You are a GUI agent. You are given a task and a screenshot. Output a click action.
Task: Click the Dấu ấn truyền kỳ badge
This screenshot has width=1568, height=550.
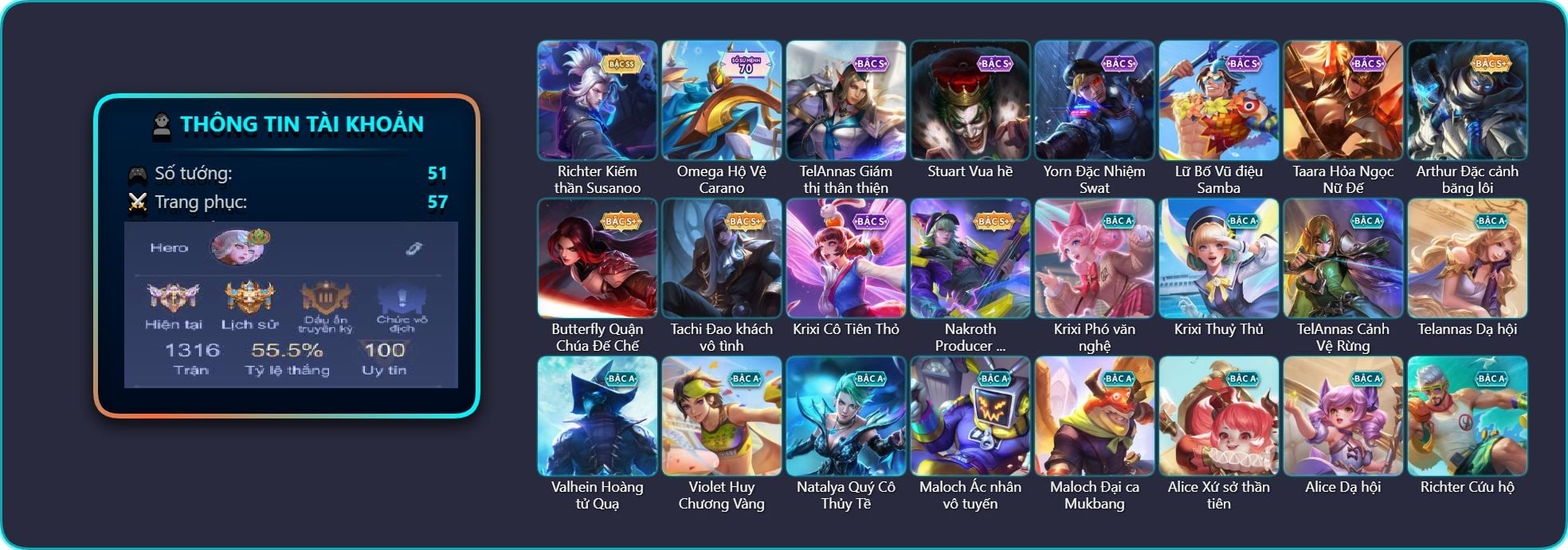click(325, 297)
